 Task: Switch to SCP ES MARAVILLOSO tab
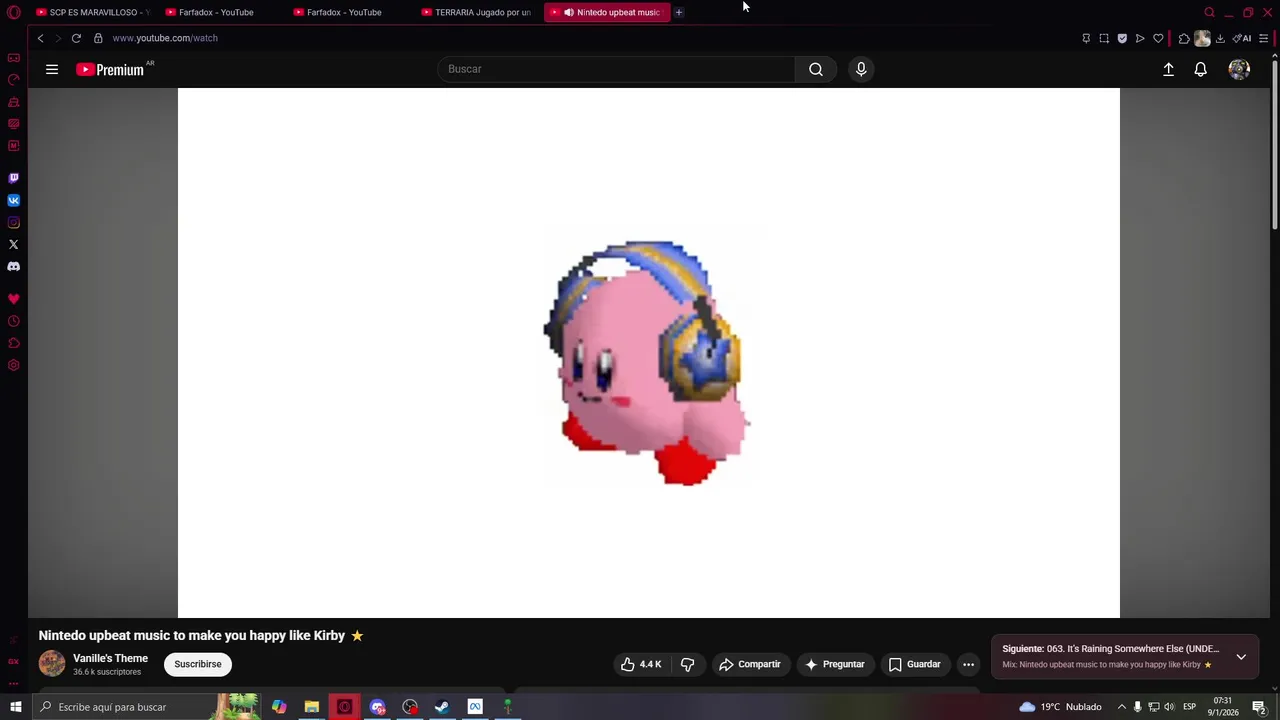coord(93,12)
